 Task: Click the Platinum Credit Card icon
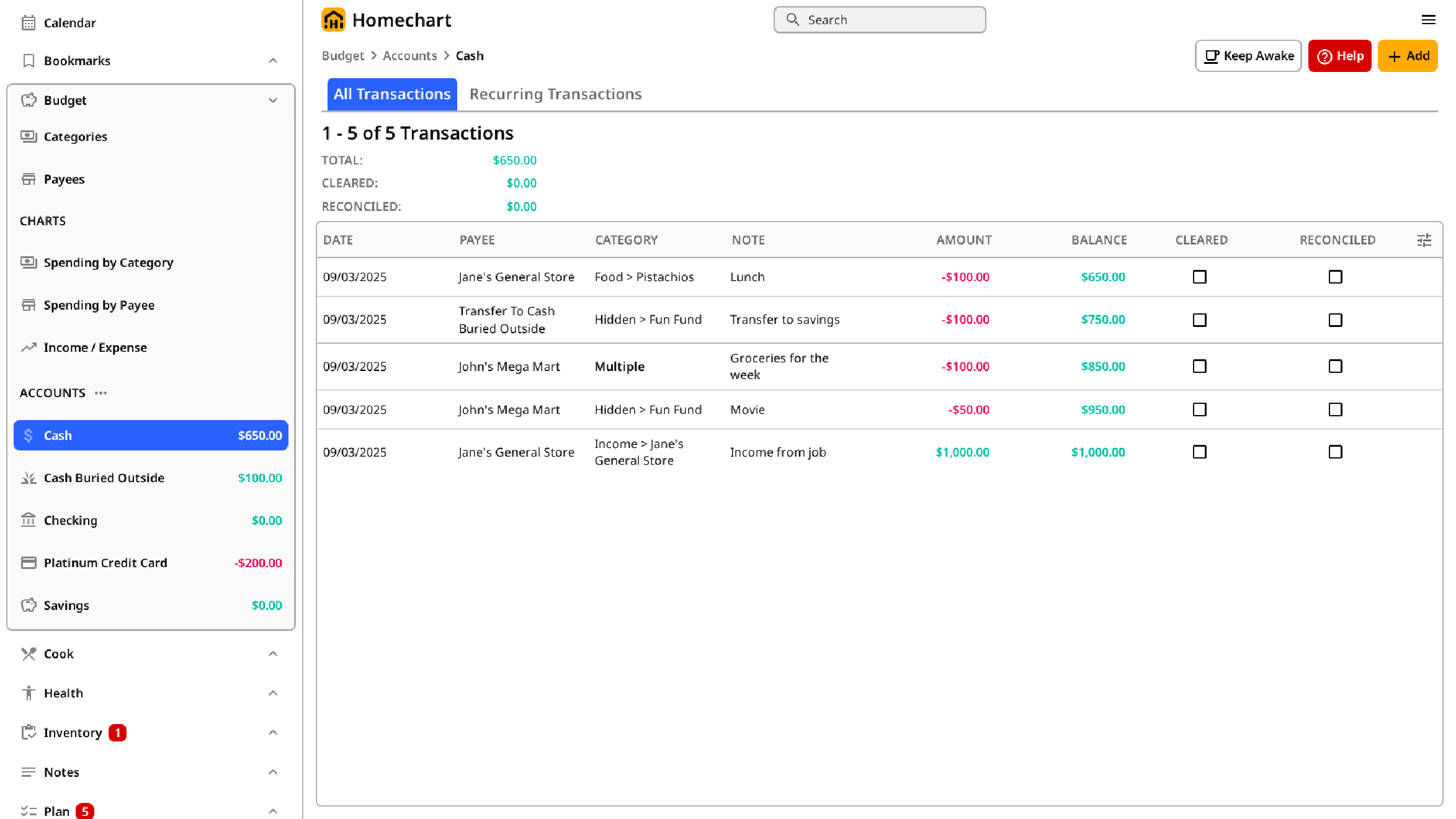tap(29, 563)
